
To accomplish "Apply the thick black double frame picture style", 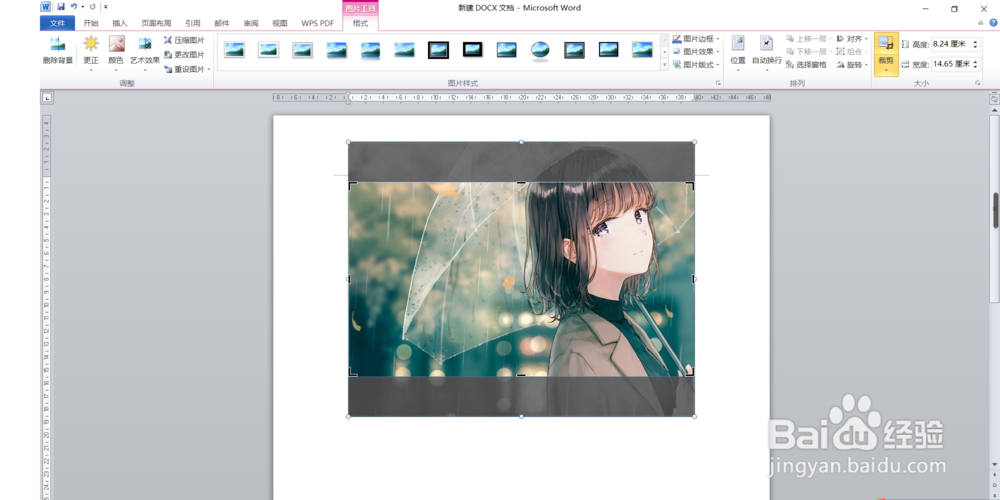I will point(438,50).
